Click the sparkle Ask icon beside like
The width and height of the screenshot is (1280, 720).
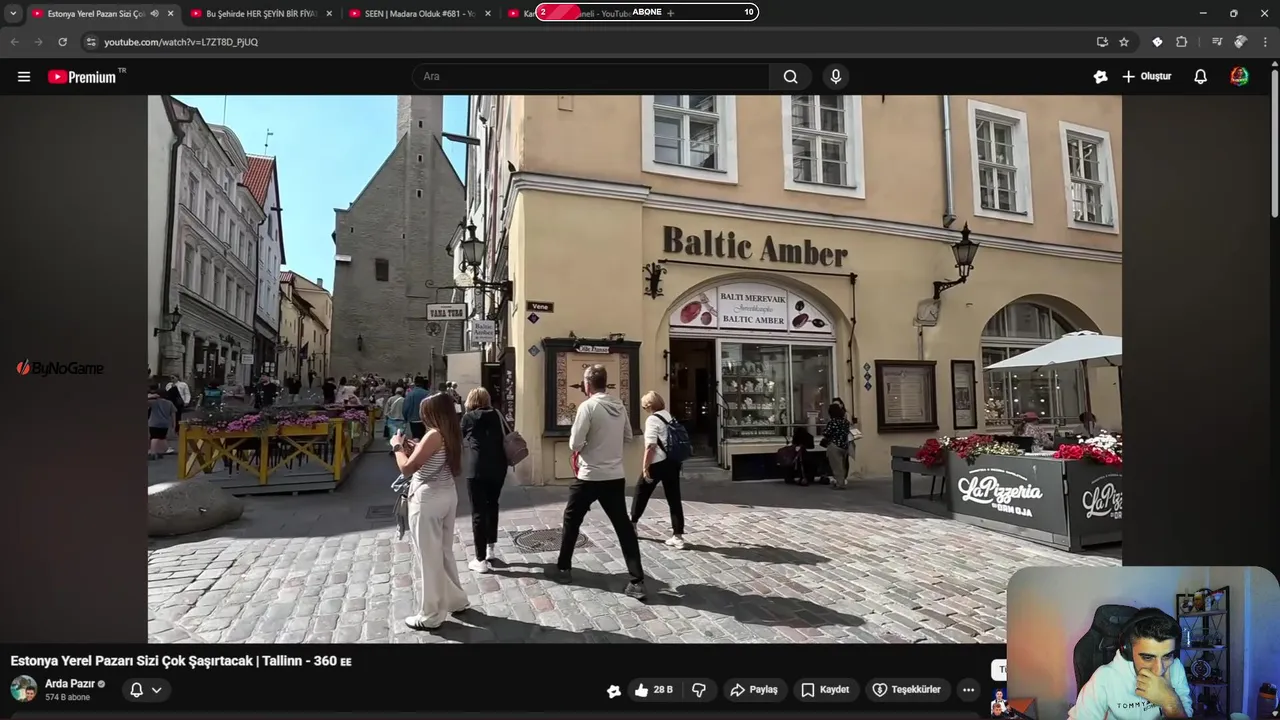point(614,690)
